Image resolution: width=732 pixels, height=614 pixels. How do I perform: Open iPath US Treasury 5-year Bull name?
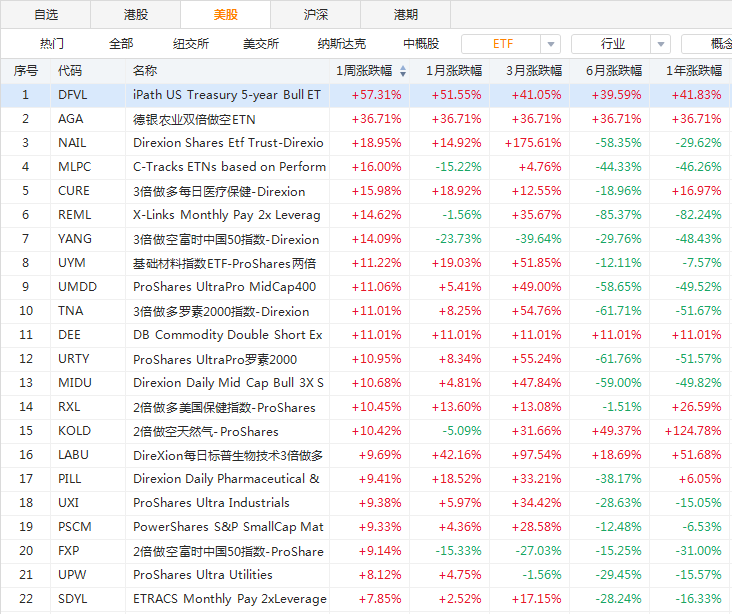[227, 95]
